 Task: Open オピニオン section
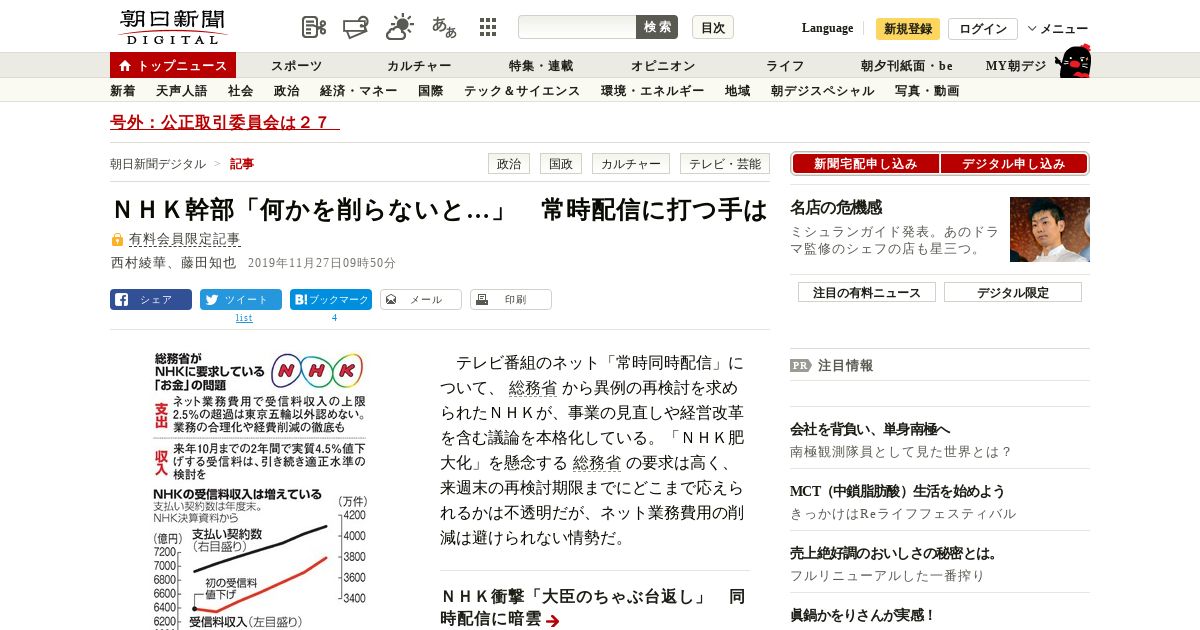coord(663,66)
